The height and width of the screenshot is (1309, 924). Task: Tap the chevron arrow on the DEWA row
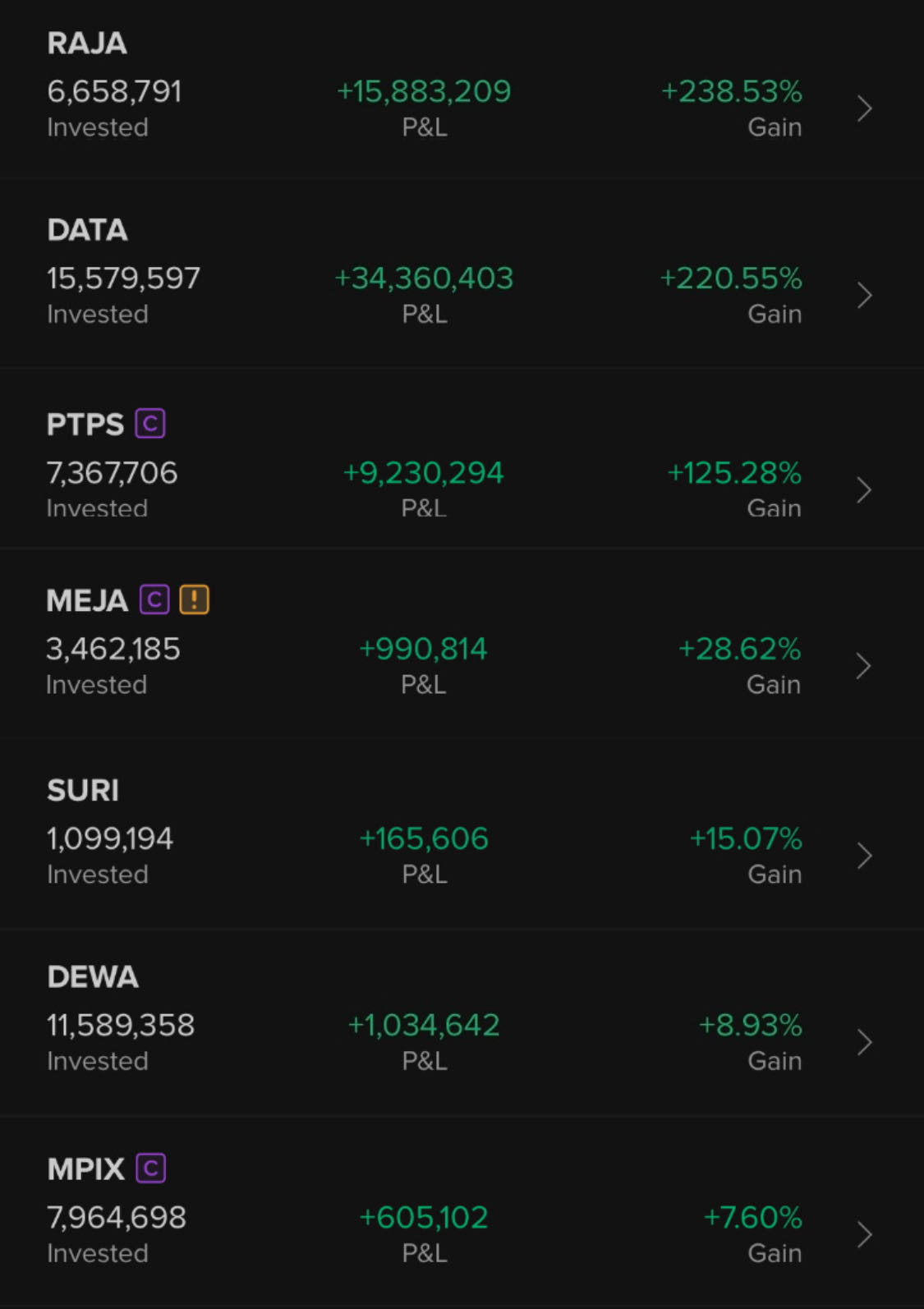[864, 1042]
